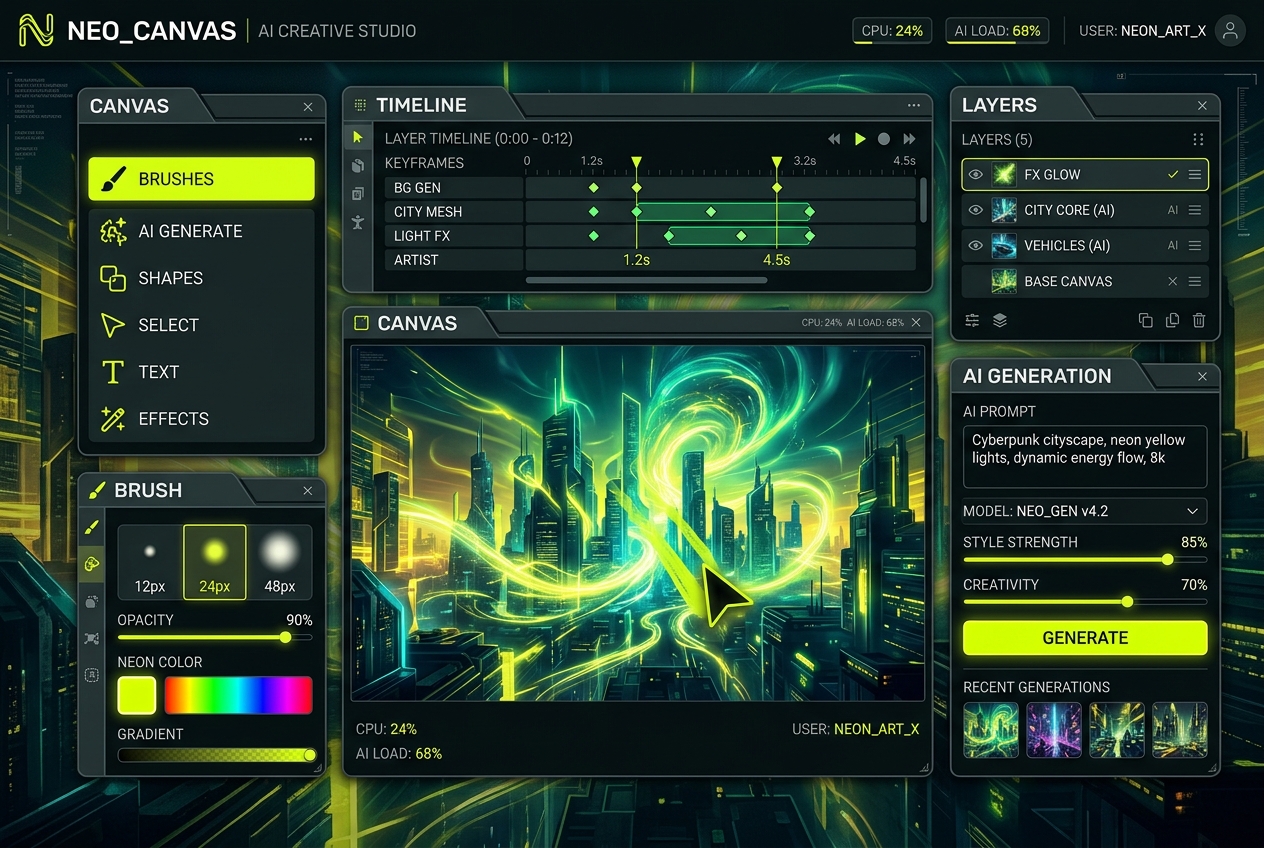Open the MODEL NEO_GEN v4.2 dropdown
The width and height of the screenshot is (1264, 848).
click(x=1085, y=511)
